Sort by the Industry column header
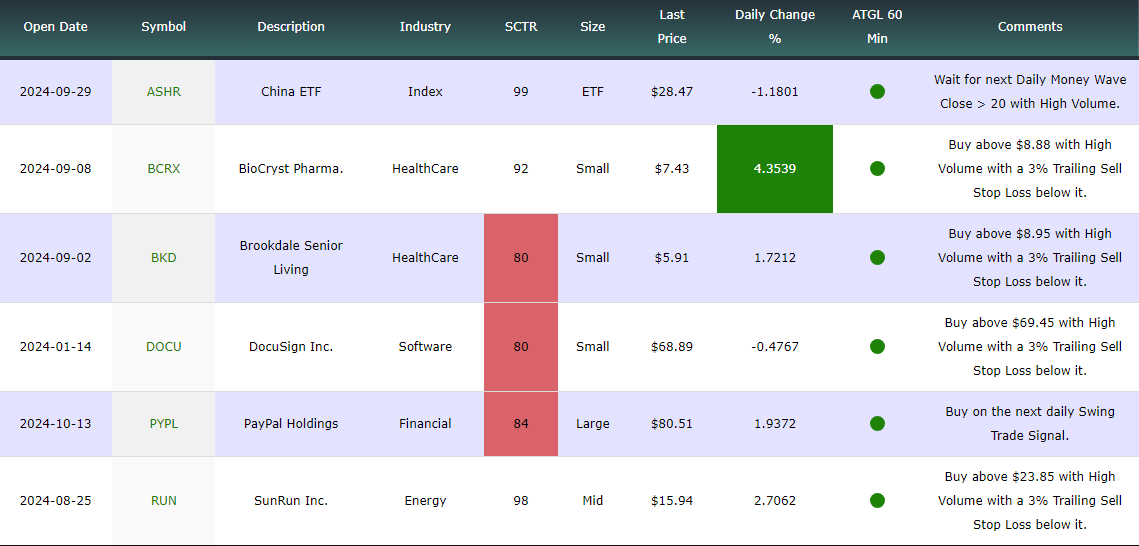 pos(425,27)
